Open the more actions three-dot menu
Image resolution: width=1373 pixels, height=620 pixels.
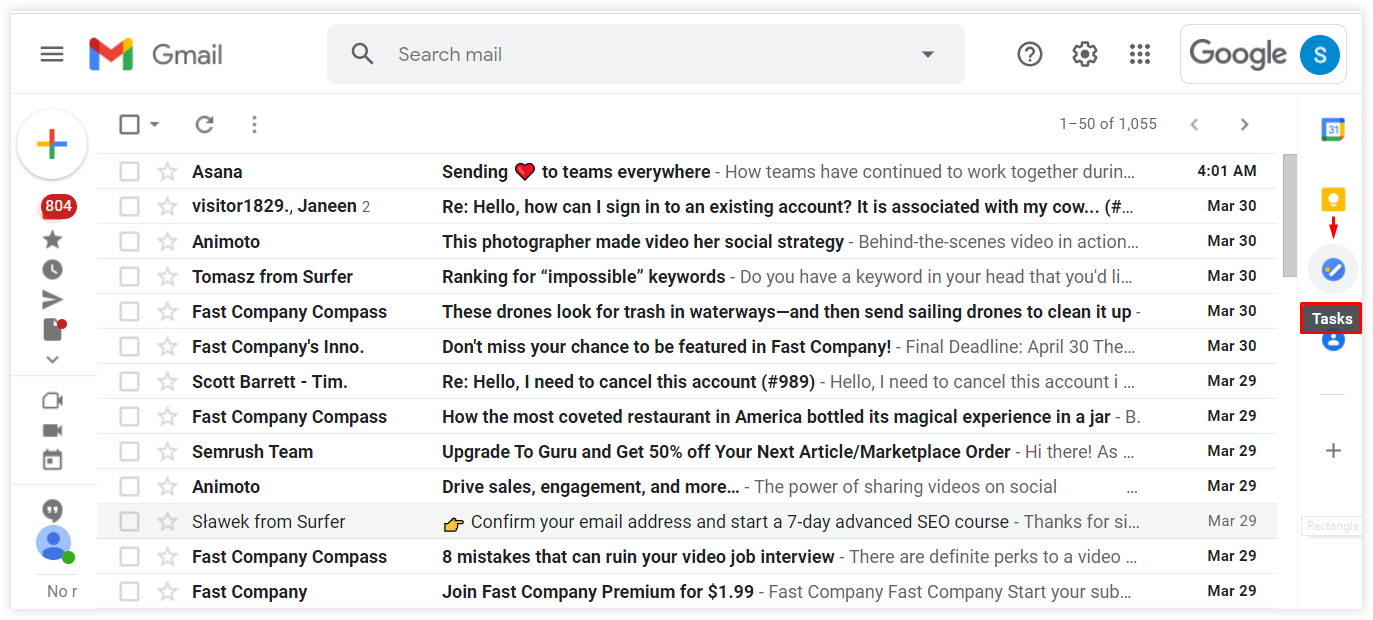[x=254, y=124]
